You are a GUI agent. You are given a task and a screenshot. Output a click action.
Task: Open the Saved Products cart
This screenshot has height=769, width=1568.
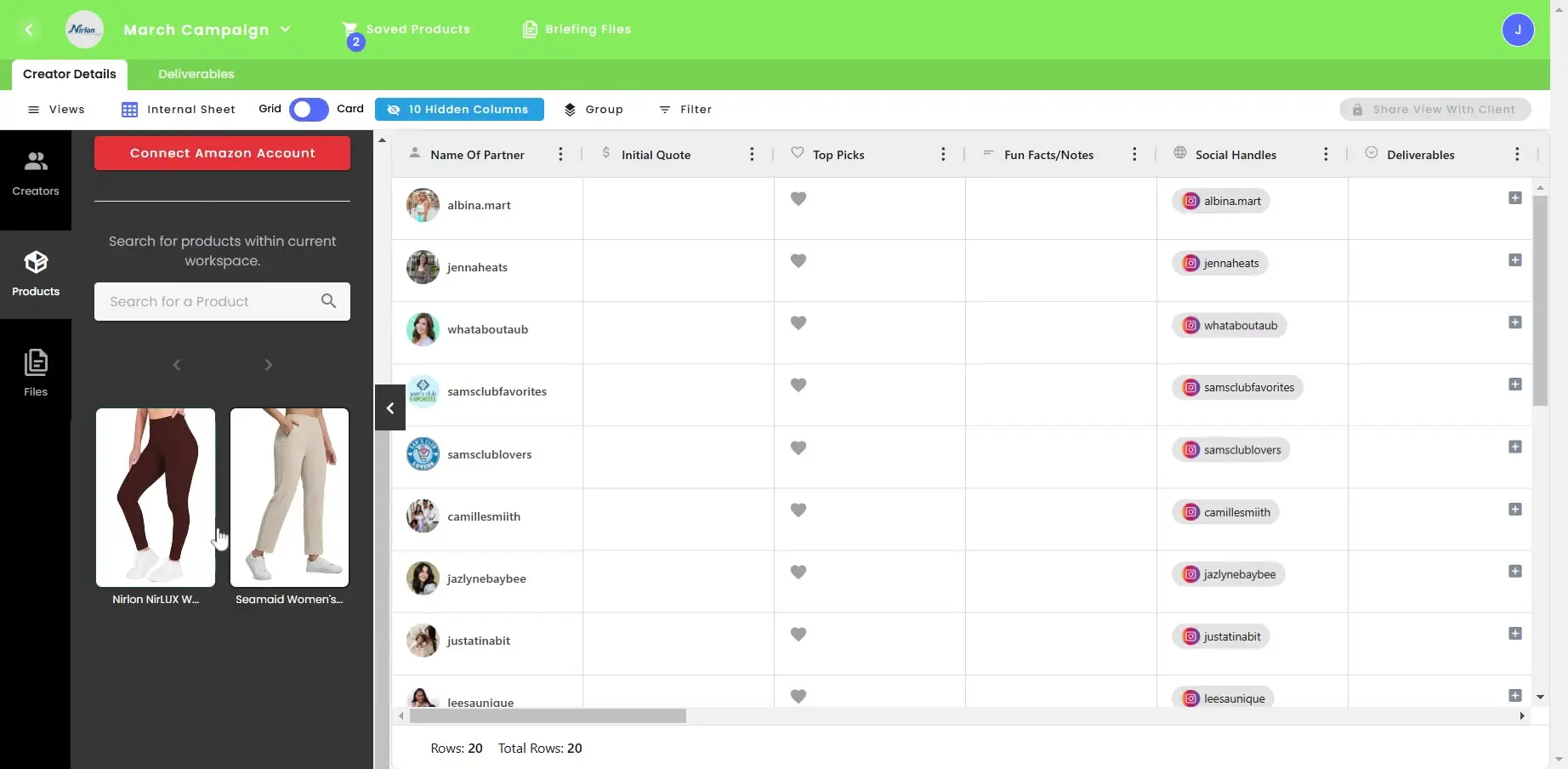coord(406,29)
